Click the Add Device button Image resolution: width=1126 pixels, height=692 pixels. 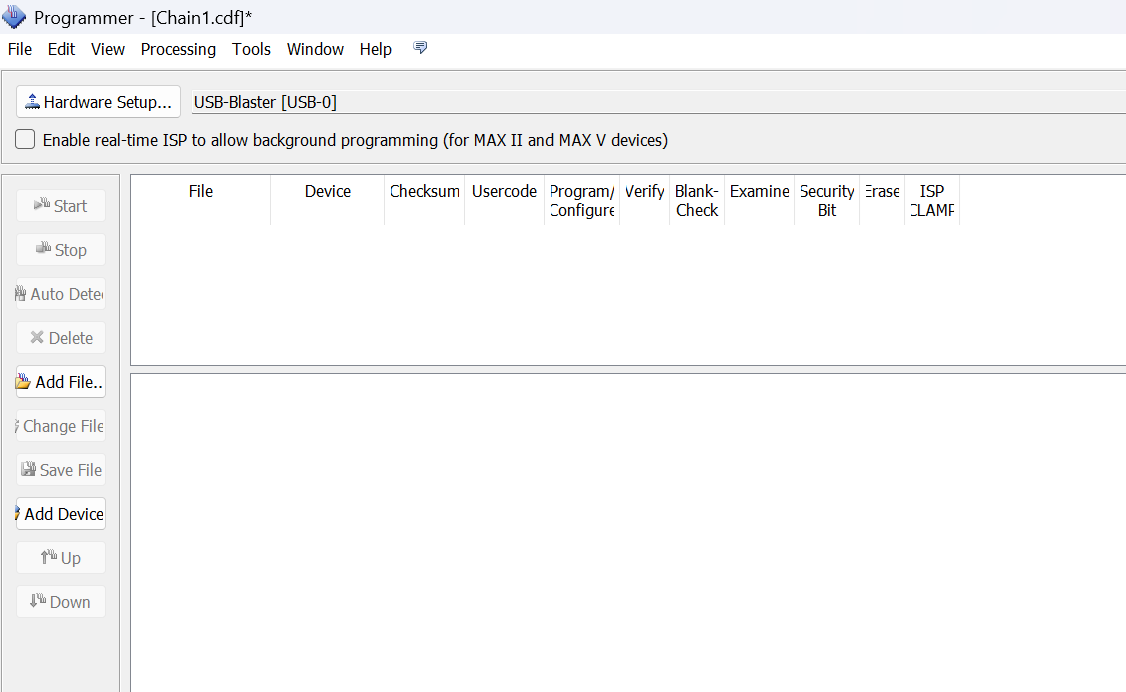(61, 514)
